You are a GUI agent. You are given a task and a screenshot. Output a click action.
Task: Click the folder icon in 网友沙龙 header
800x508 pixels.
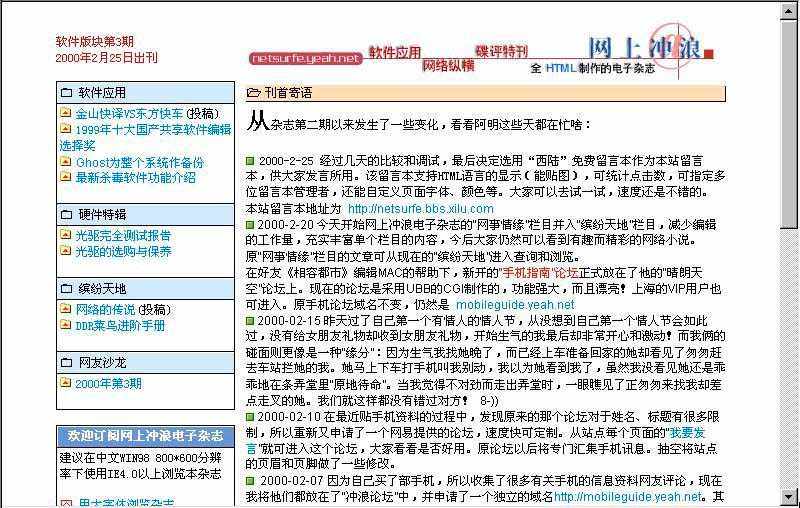67,363
